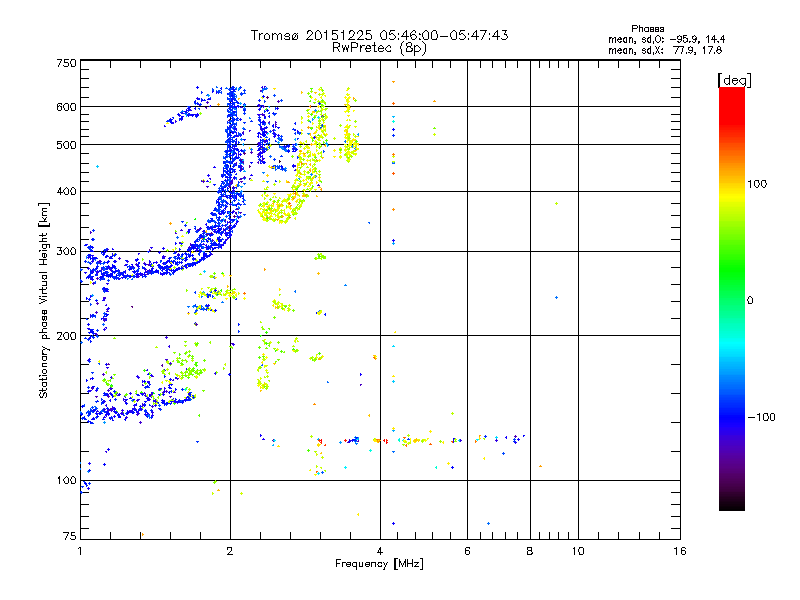Click the y-axis tick label '500'
The image size is (800, 600).
coord(66,145)
